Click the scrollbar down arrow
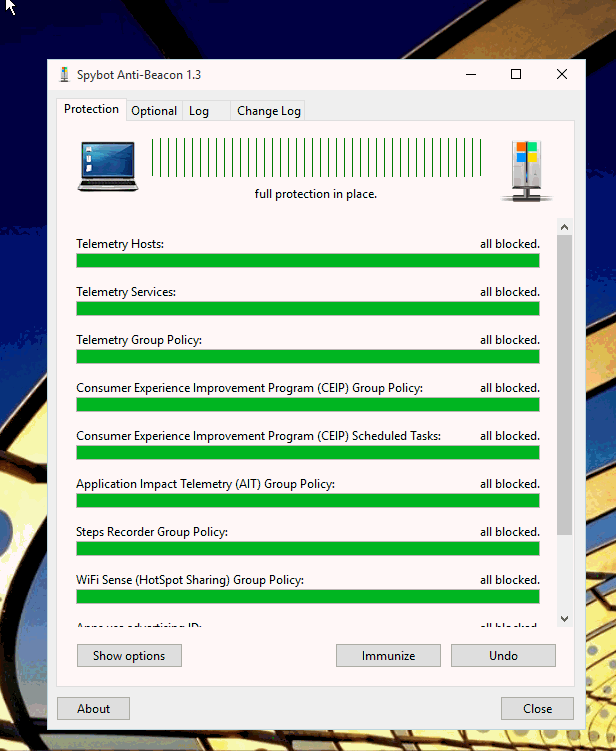 coord(564,620)
